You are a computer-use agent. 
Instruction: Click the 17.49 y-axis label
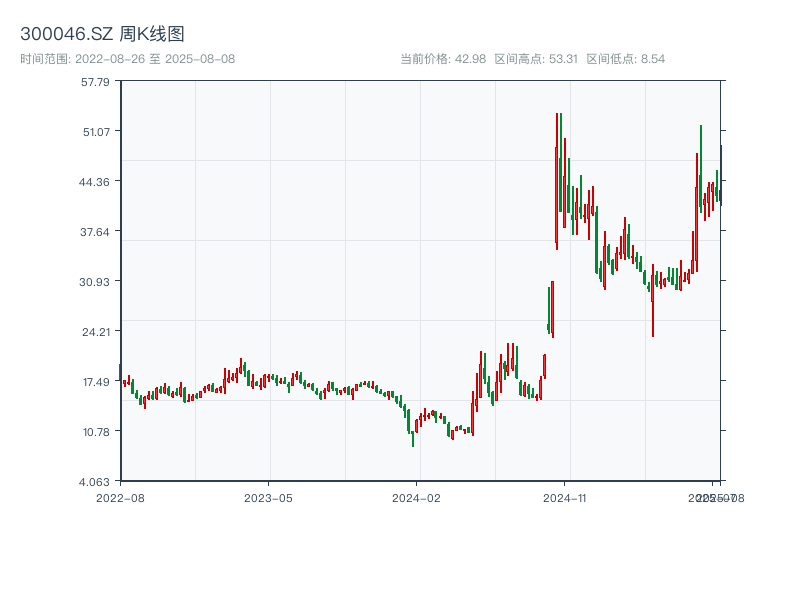(95, 381)
